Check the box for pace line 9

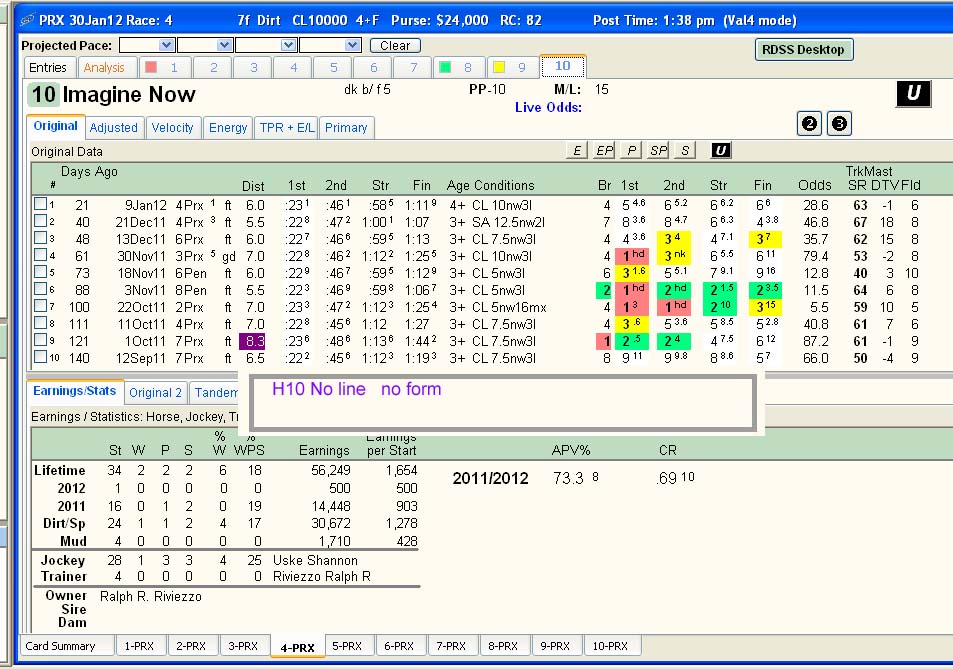[x=41, y=340]
